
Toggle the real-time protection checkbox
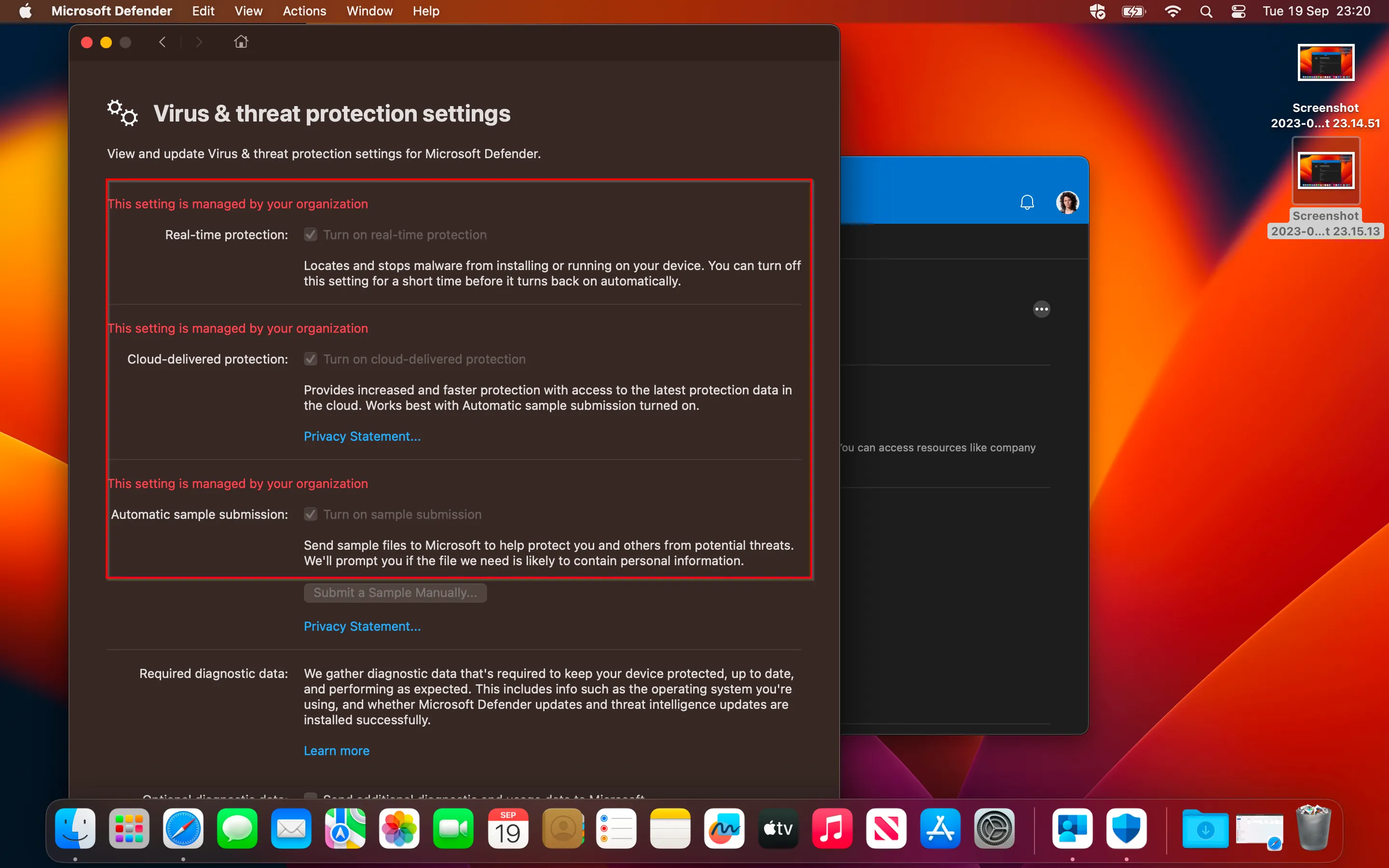pyautogui.click(x=311, y=235)
